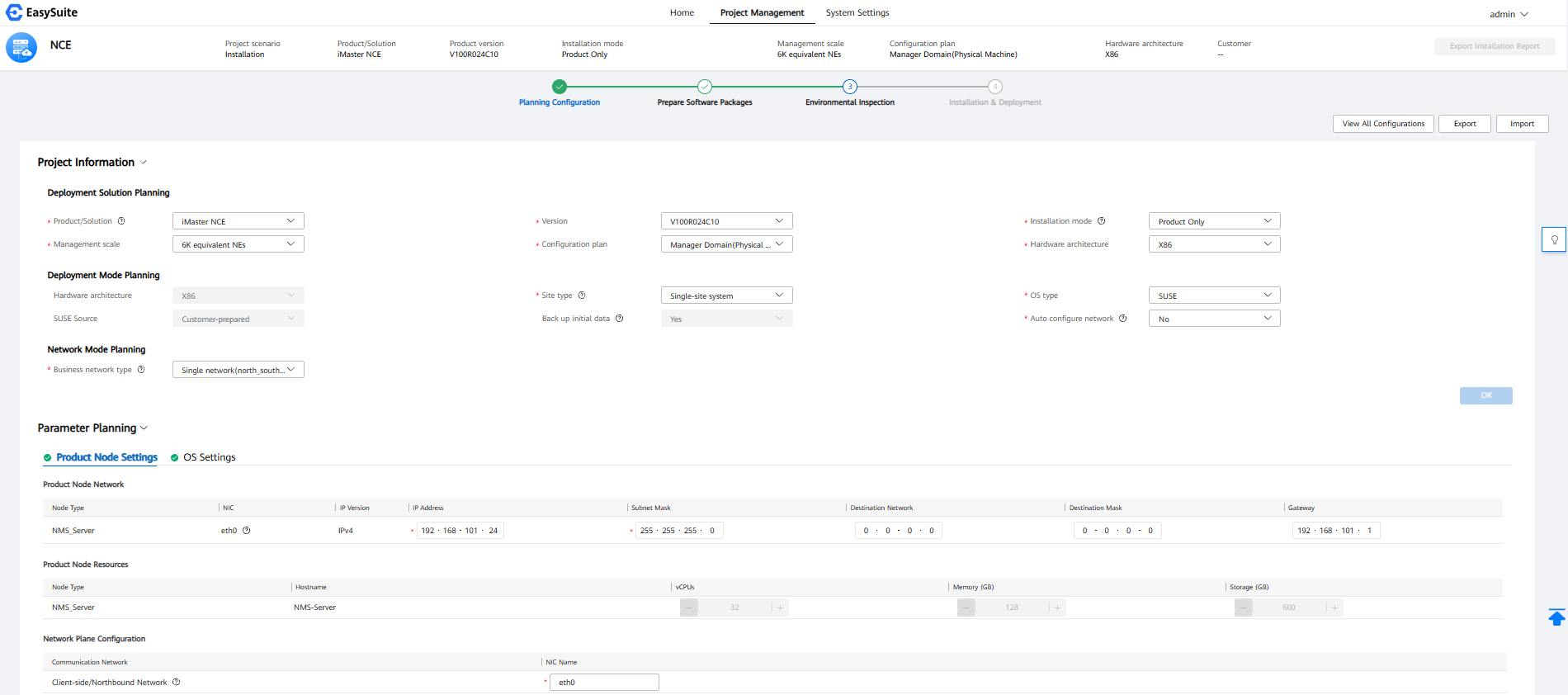Open the Product/Solution iMaster NCE dropdown

click(x=239, y=221)
